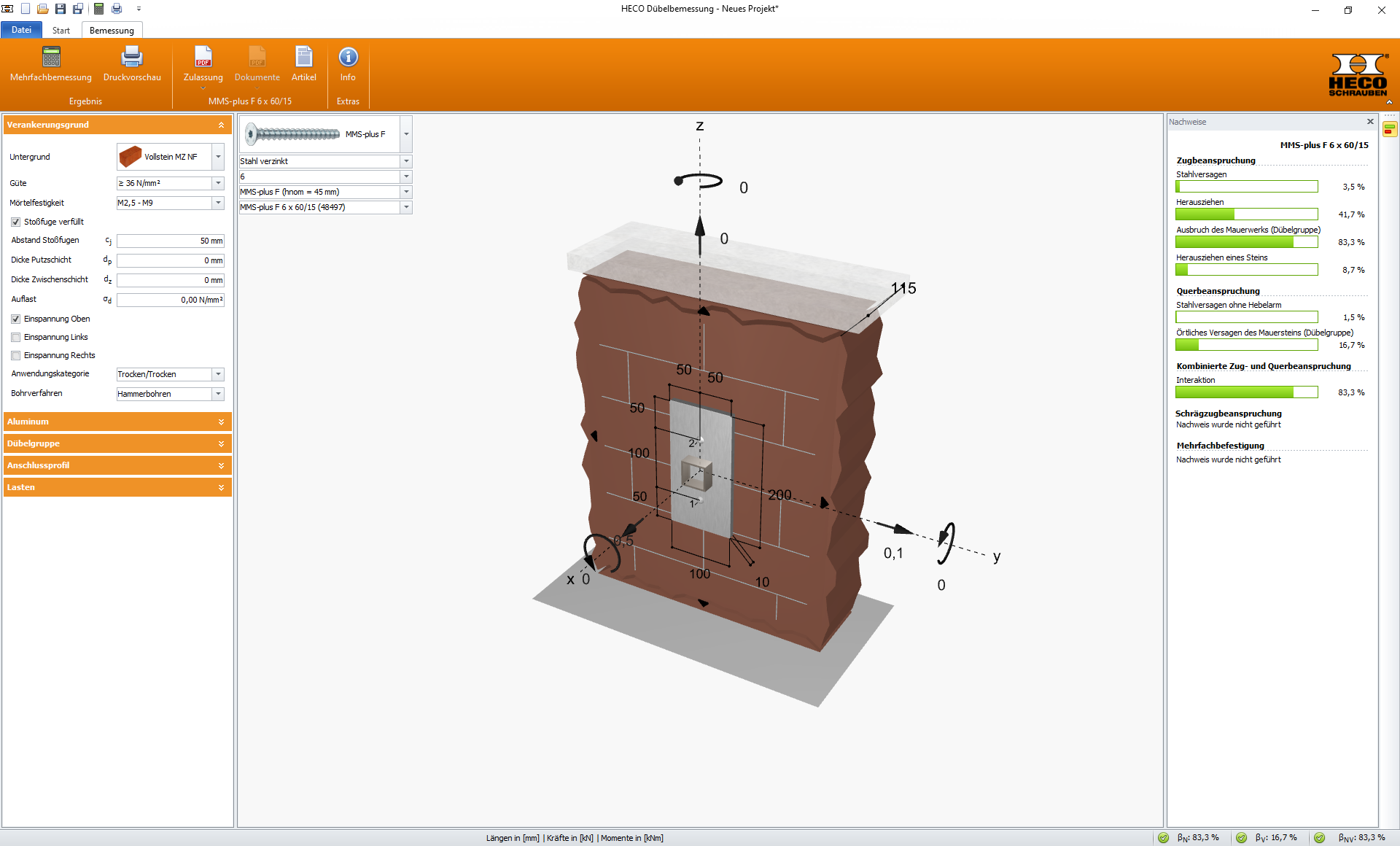Expand the Lasten section

tap(221, 487)
